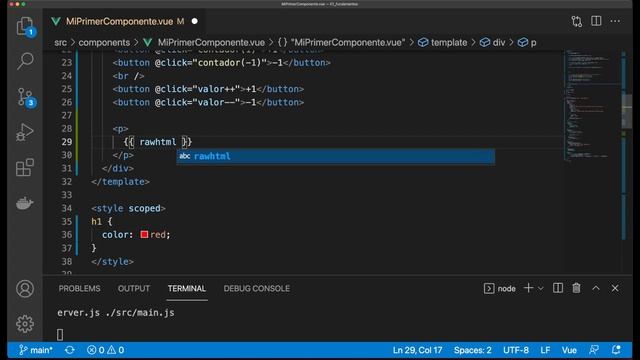Click unsaved dot on MiPrimerComponente.vue tab

pyautogui.click(x=195, y=21)
